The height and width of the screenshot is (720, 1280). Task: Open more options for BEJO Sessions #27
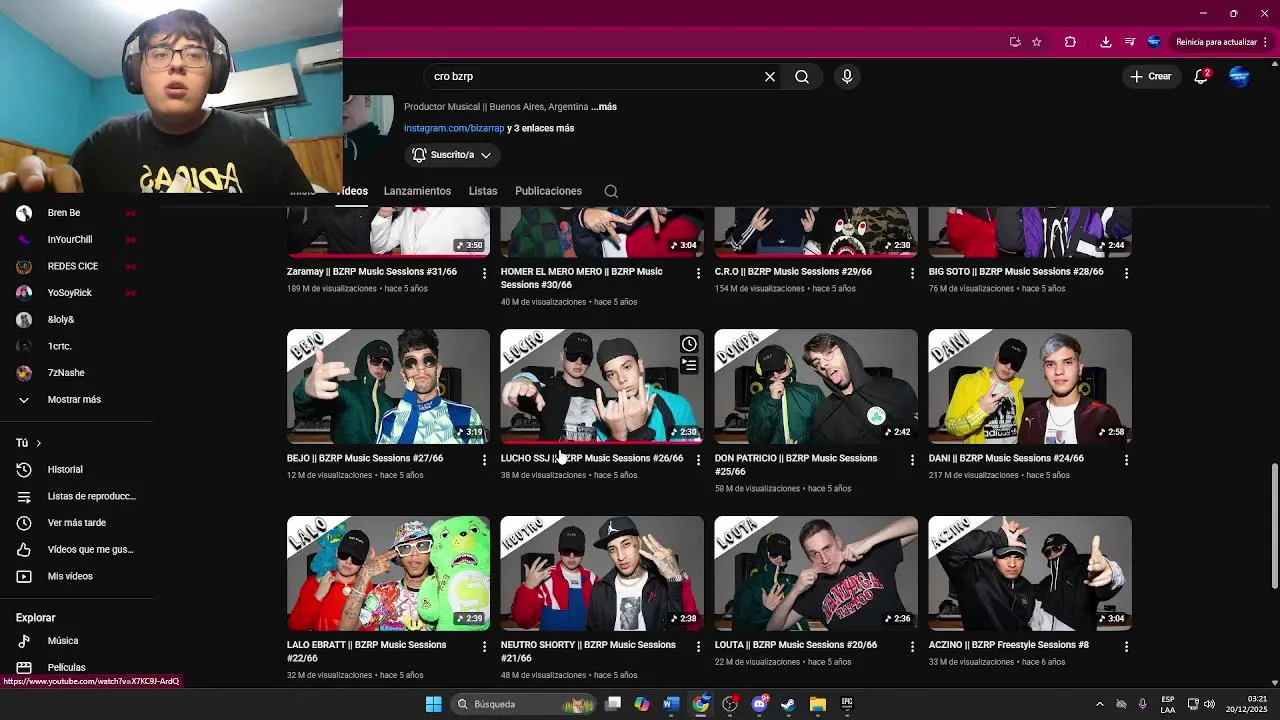coord(485,460)
